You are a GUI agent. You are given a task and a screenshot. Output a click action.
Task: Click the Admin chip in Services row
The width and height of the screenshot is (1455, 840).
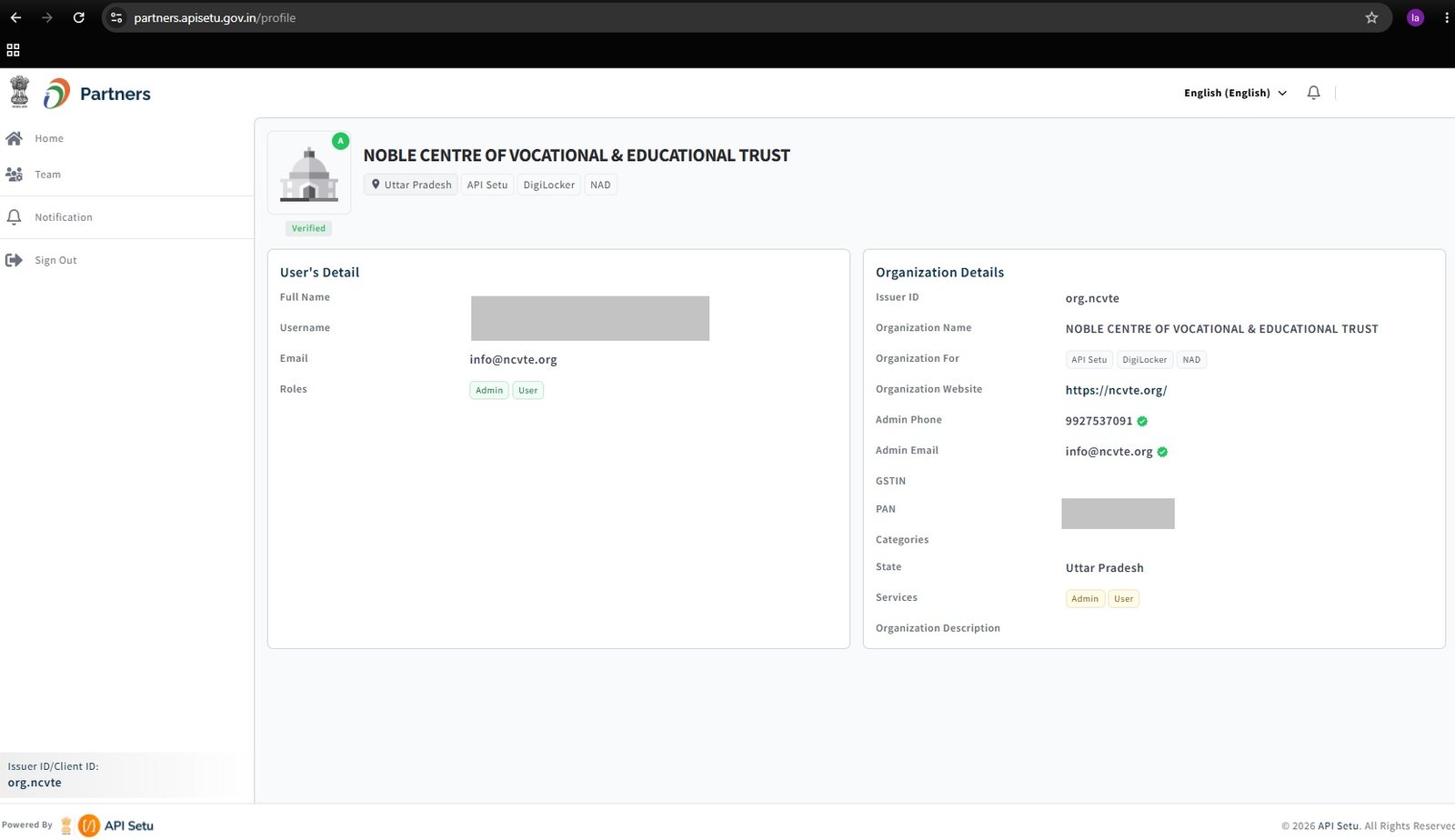[x=1085, y=598]
